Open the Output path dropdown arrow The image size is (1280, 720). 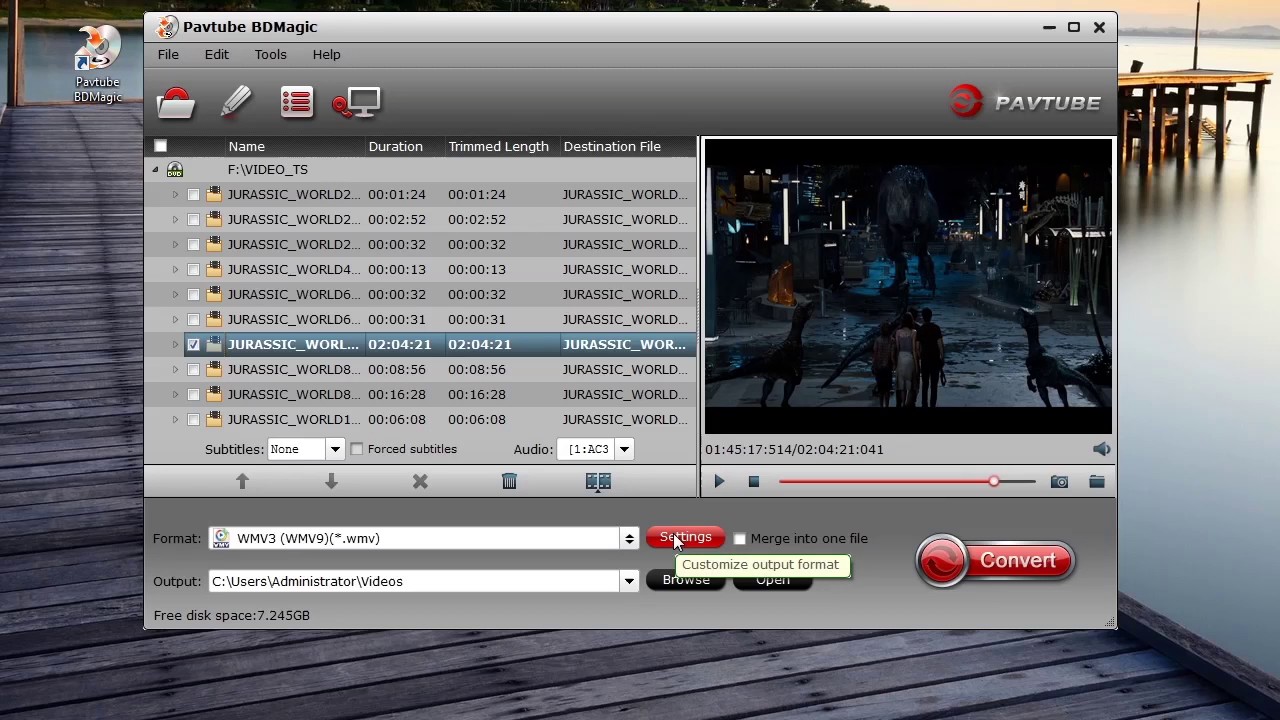[x=629, y=581]
